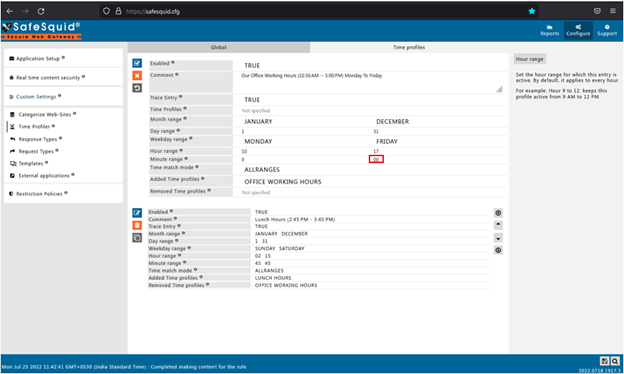Cancel editing with the orange X icon
624x374 pixels.
pyautogui.click(x=137, y=76)
